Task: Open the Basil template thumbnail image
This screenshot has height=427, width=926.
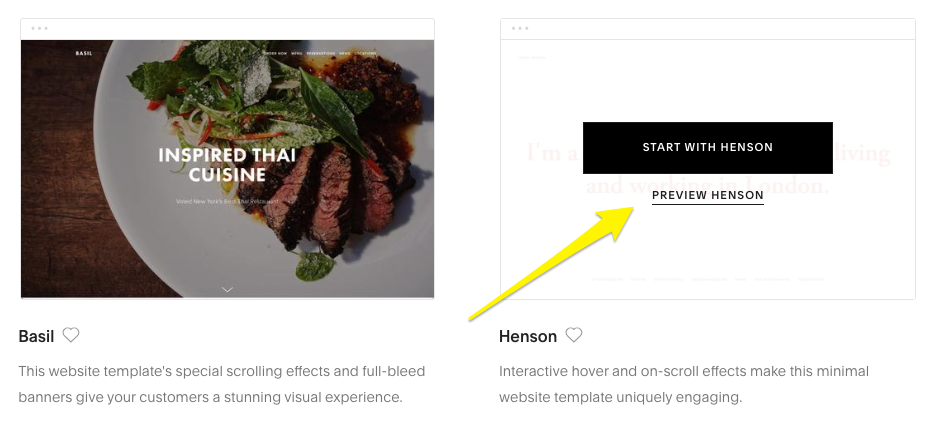Action: pyautogui.click(x=227, y=168)
